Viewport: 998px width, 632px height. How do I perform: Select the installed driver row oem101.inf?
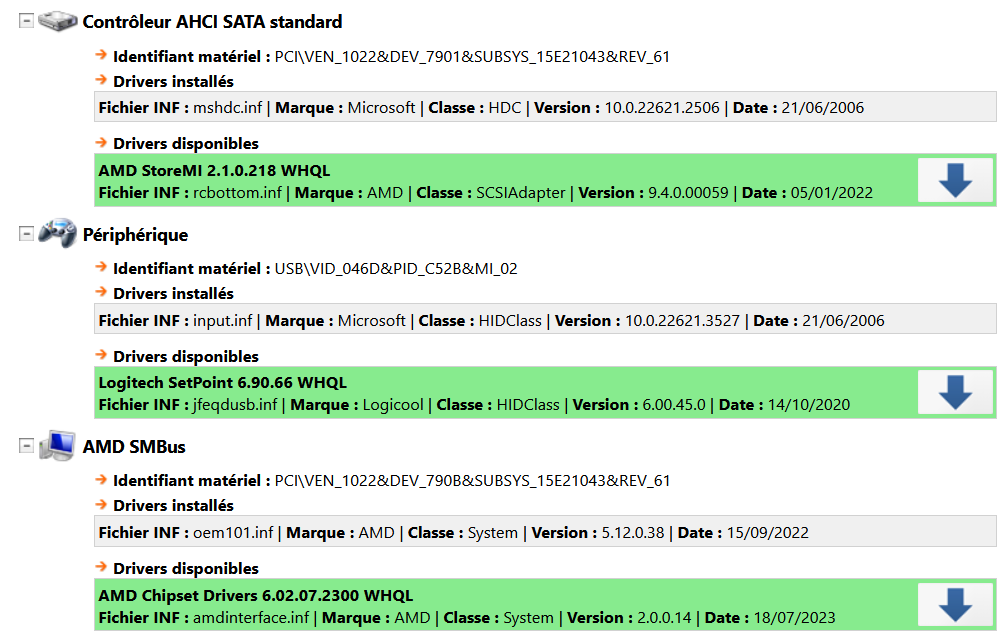(x=545, y=532)
